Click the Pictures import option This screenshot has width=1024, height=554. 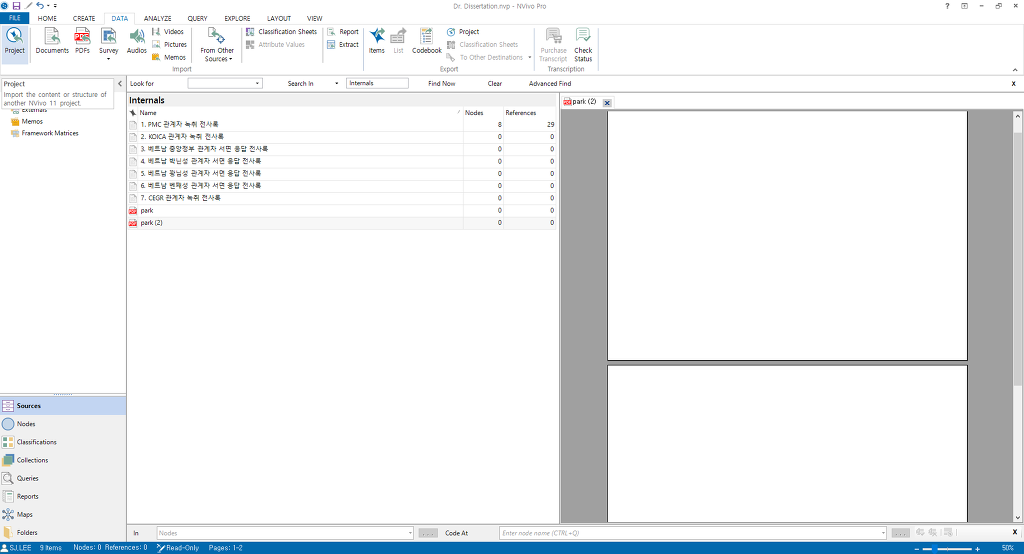(169, 44)
